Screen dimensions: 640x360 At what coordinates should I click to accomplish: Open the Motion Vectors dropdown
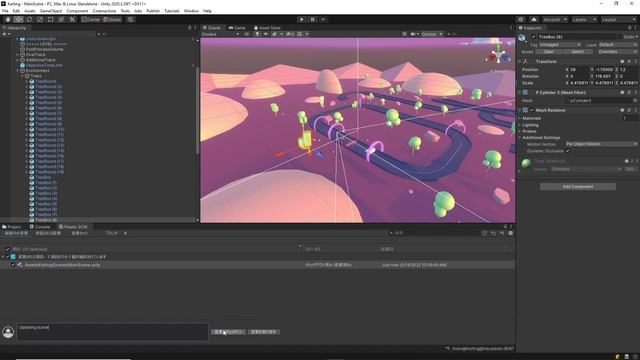[x=601, y=144]
